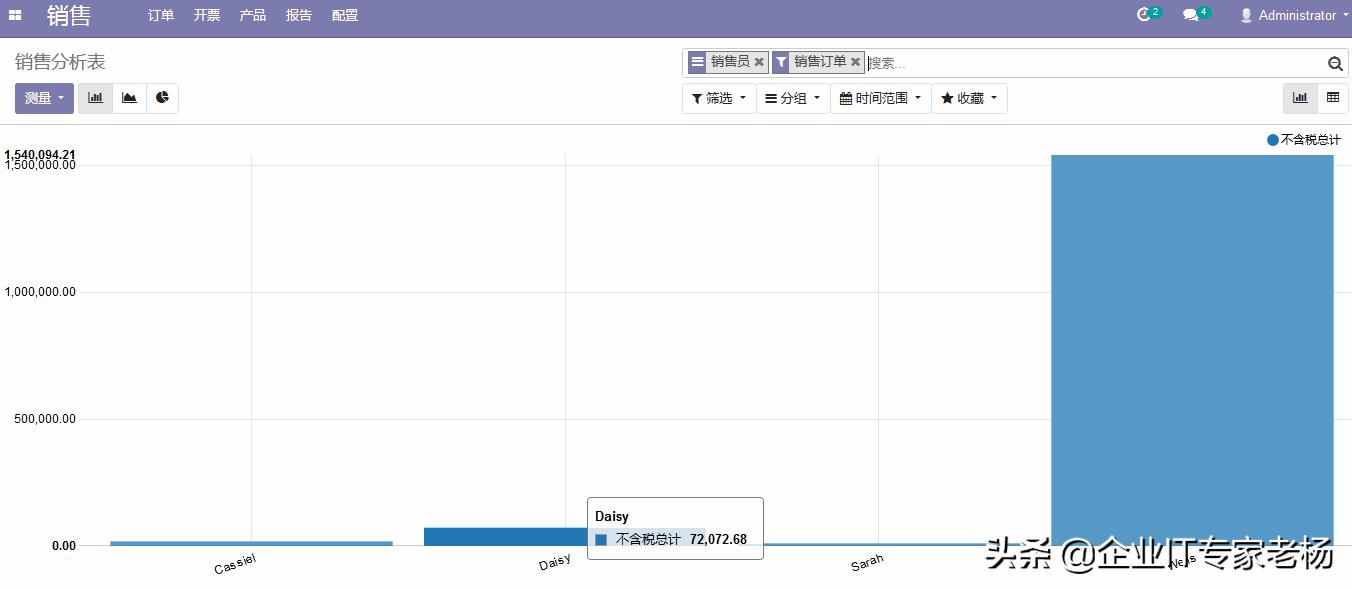The image size is (1352, 589).
Task: Switch to pie chart mode
Action: click(x=162, y=98)
